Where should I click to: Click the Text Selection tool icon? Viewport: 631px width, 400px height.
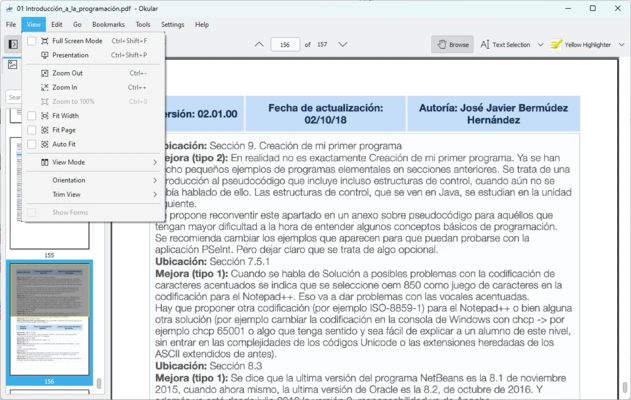(485, 44)
